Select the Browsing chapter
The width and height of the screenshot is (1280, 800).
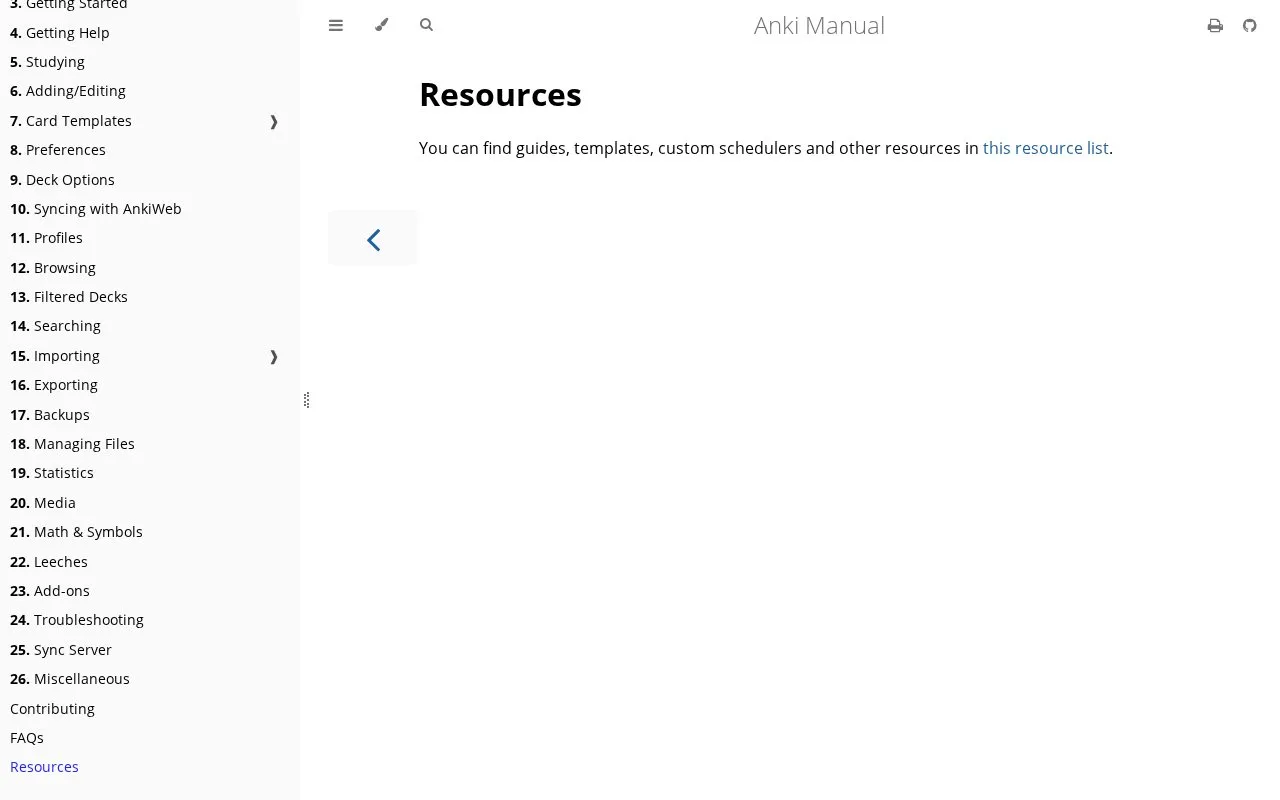click(x=53, y=268)
